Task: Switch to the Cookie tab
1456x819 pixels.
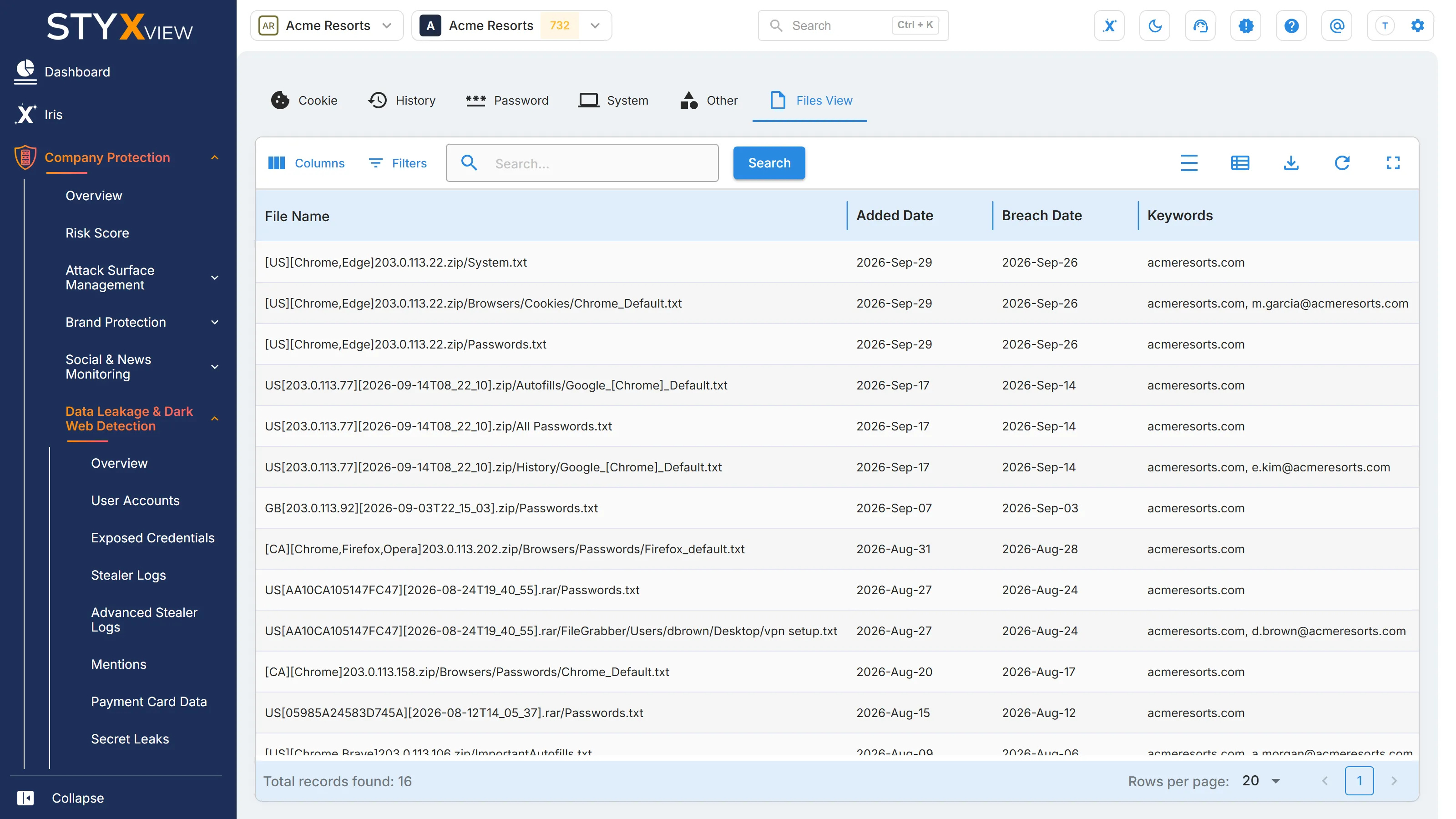Action: 304,100
